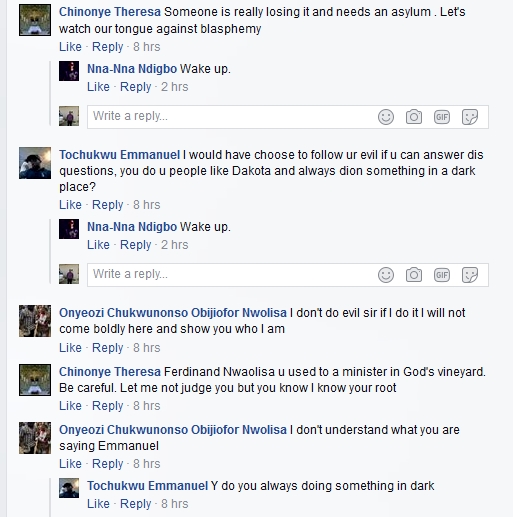Screen dimensions: 513x517
Task: Click GIF icon in second reply box
Action: (x=442, y=275)
